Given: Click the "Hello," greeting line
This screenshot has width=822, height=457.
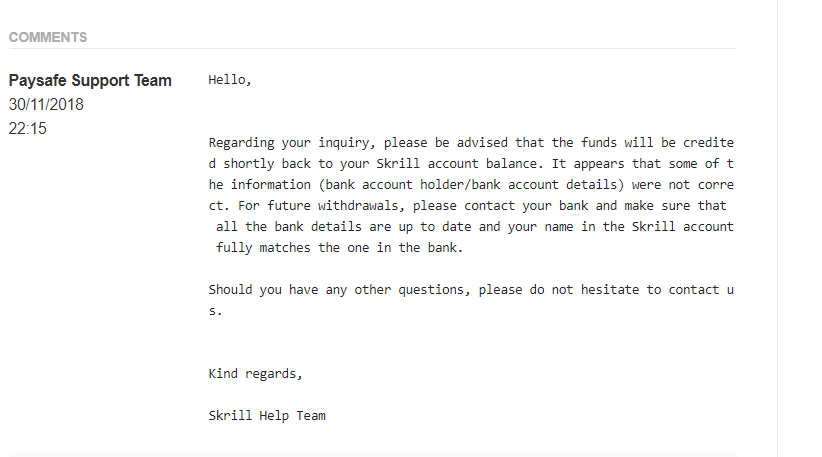Looking at the screenshot, I should click(230, 80).
